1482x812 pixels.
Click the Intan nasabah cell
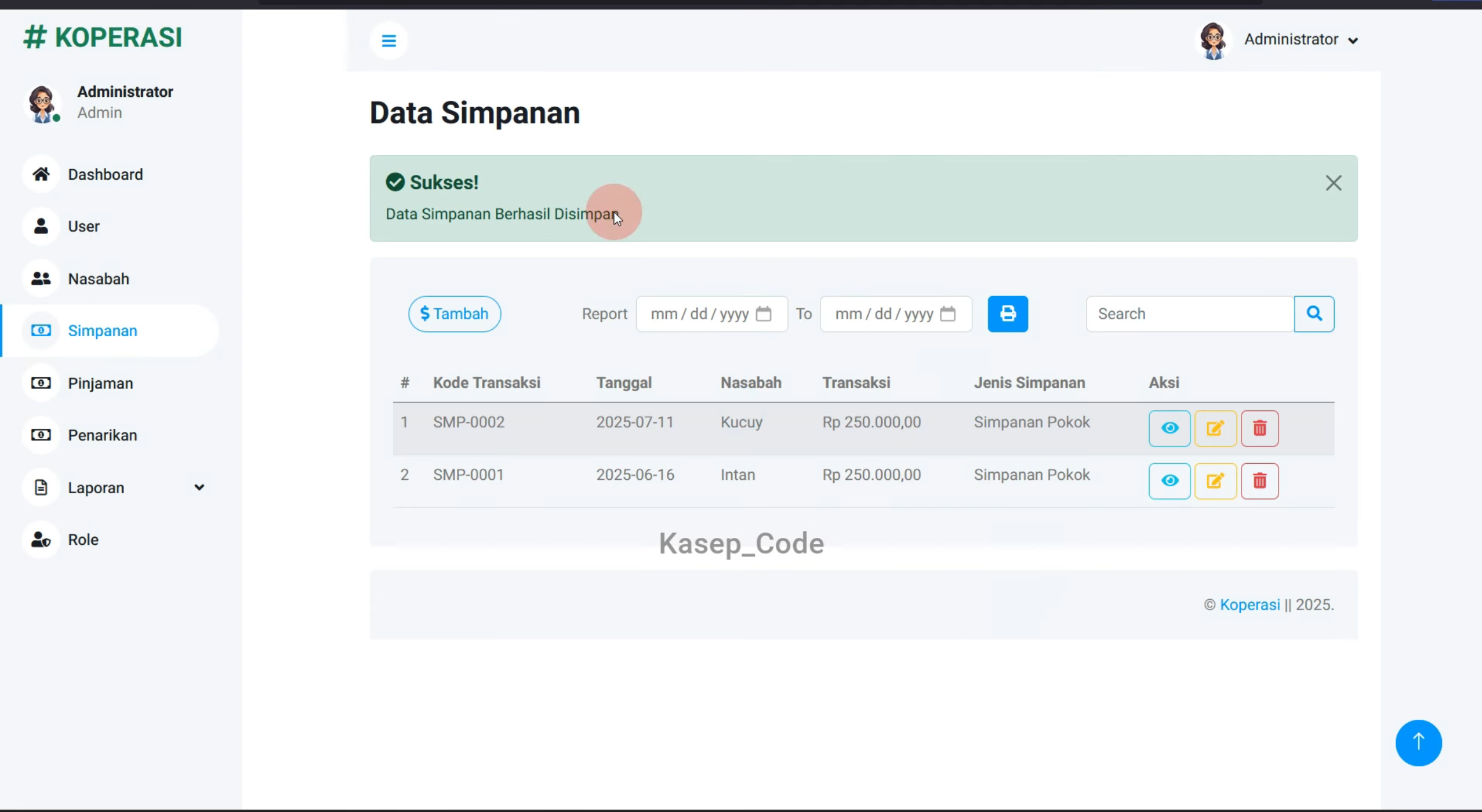738,475
